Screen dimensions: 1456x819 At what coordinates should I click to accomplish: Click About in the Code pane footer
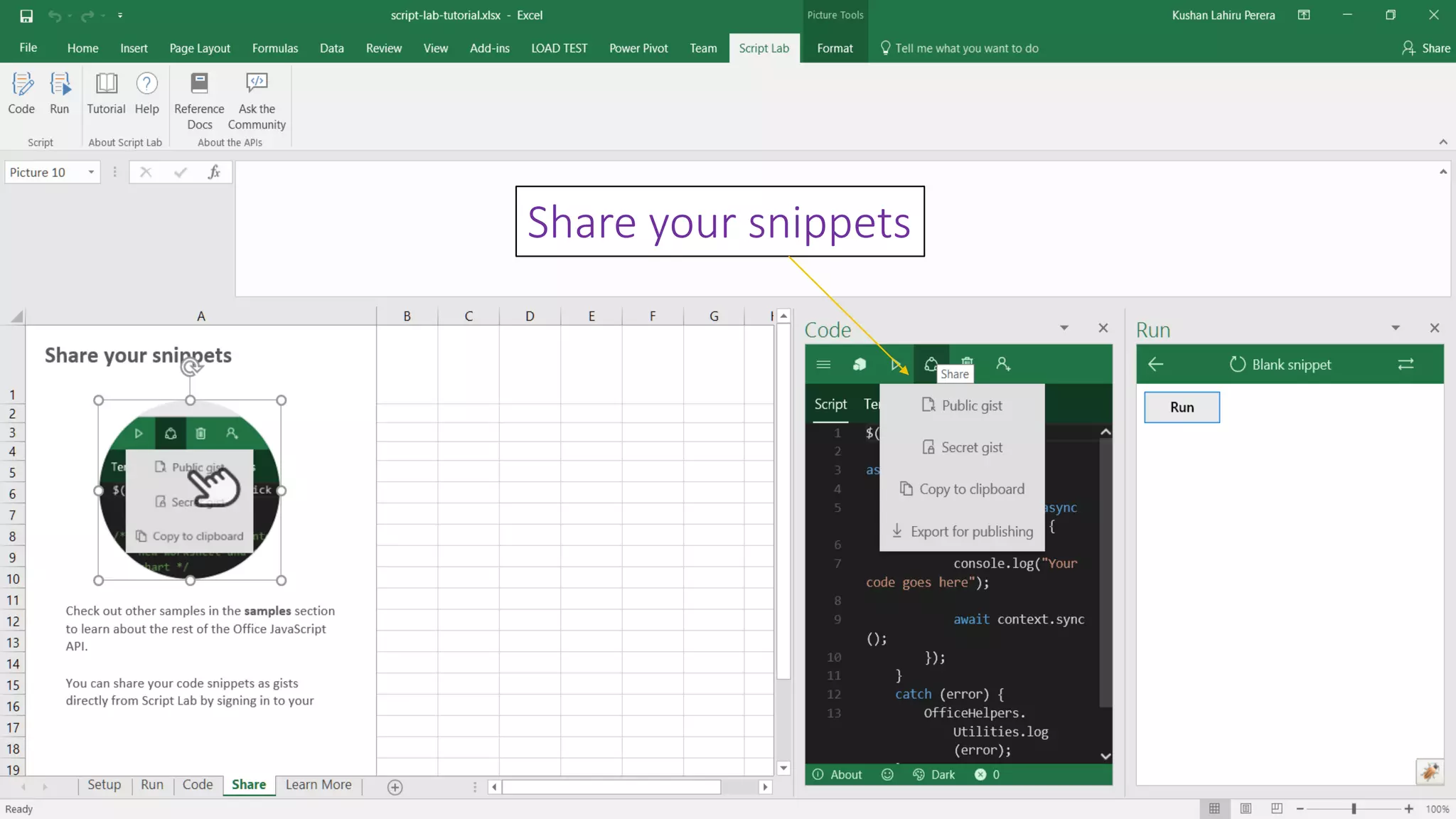pyautogui.click(x=837, y=774)
